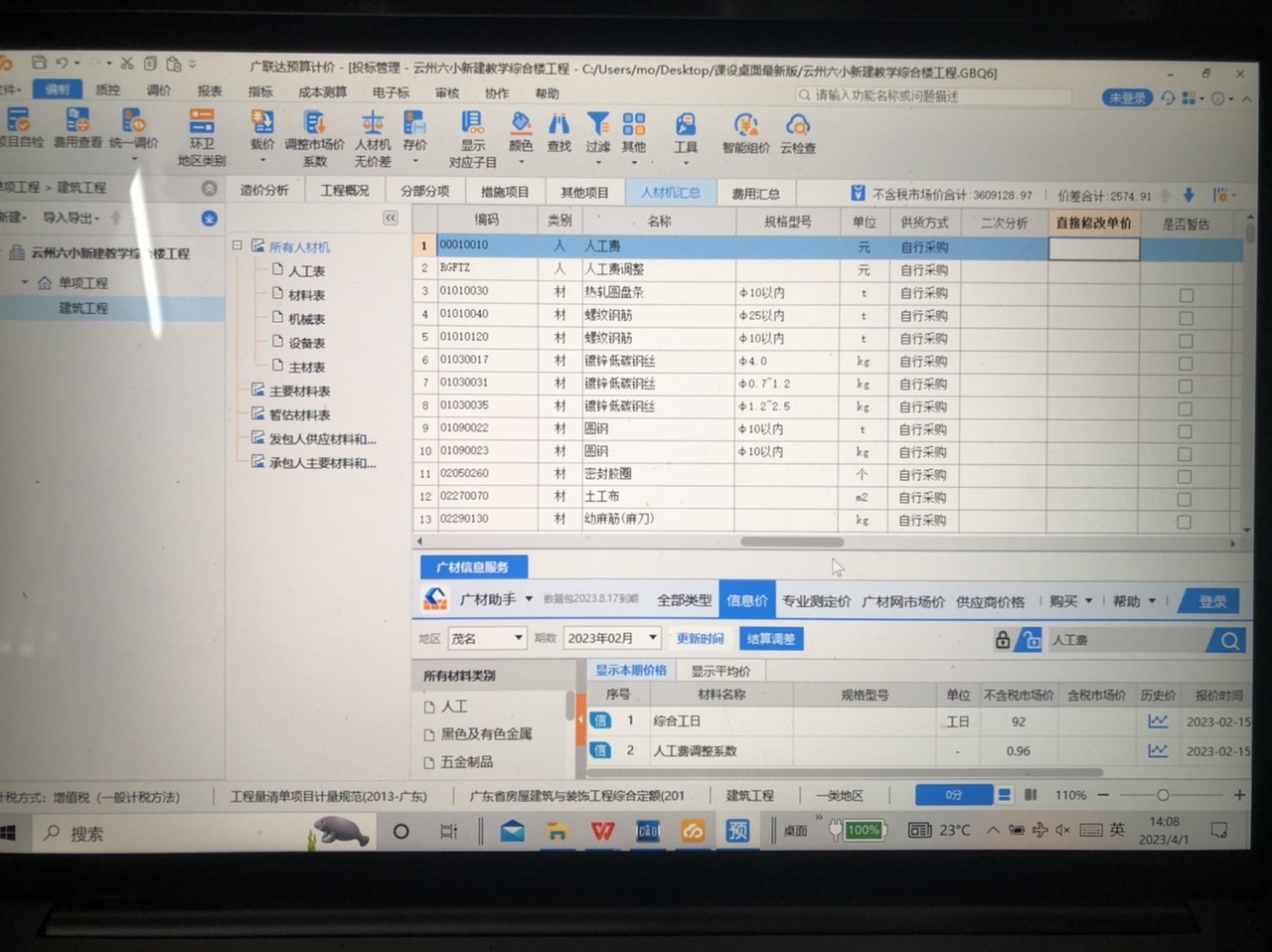Tick 是否暂估 checkbox for 螺纹钢筋 Φ10以内

coord(1186,341)
